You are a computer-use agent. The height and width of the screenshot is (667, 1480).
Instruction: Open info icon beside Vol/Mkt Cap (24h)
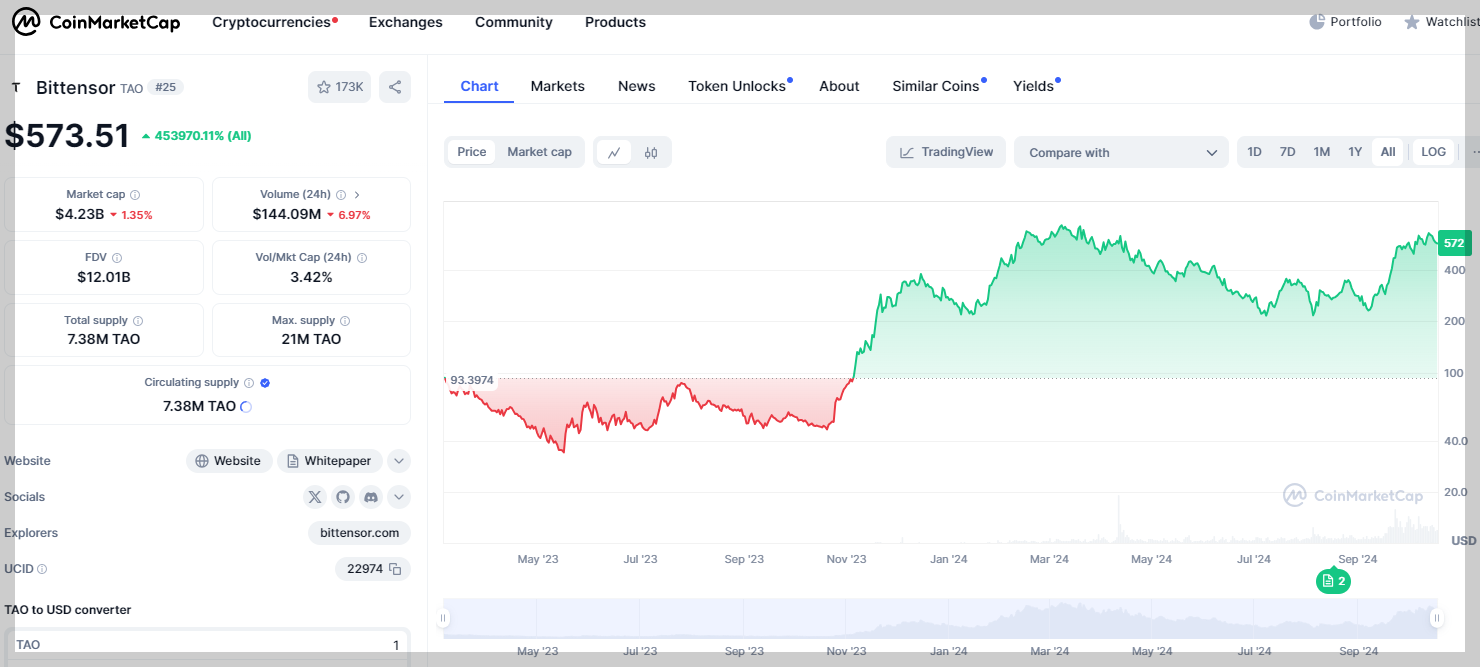click(x=362, y=258)
